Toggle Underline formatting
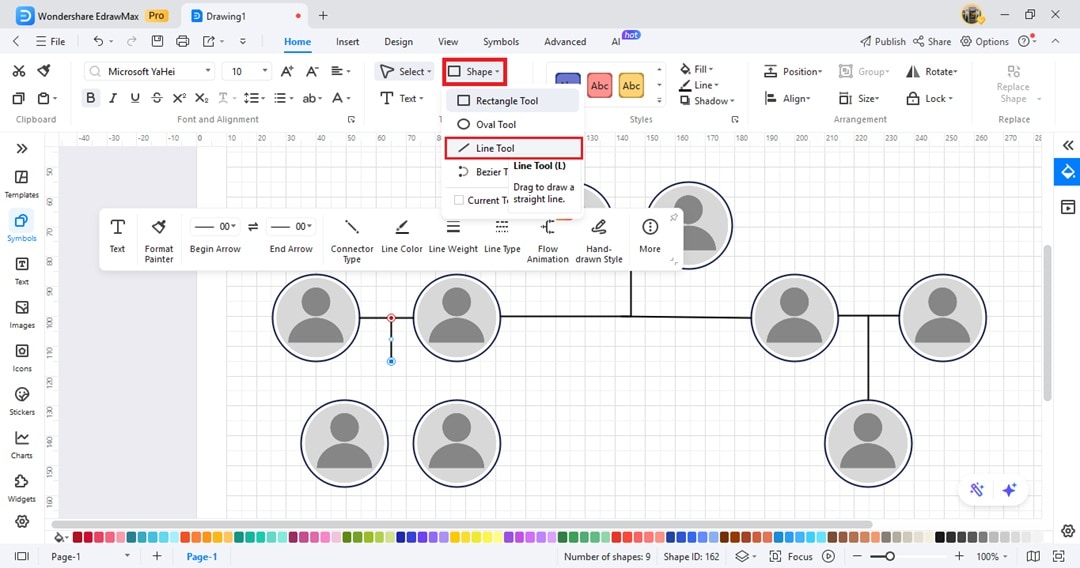The width and height of the screenshot is (1080, 568). click(135, 98)
